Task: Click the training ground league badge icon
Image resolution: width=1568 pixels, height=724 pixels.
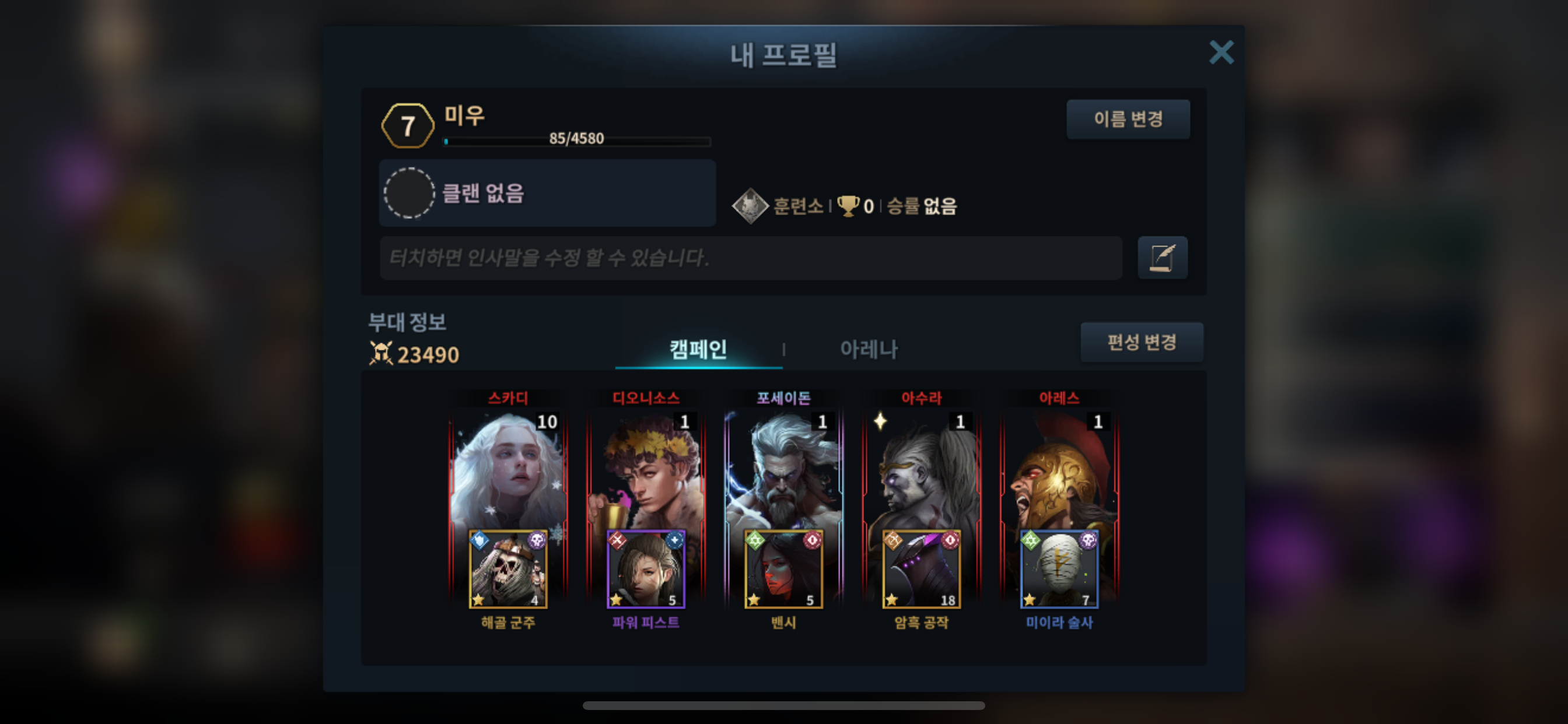Action: (750, 206)
